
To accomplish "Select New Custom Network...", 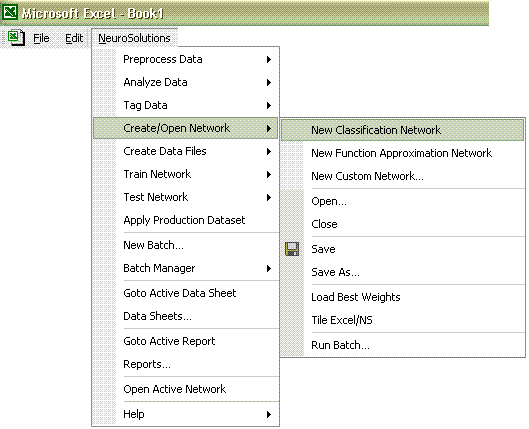I will click(402, 176).
